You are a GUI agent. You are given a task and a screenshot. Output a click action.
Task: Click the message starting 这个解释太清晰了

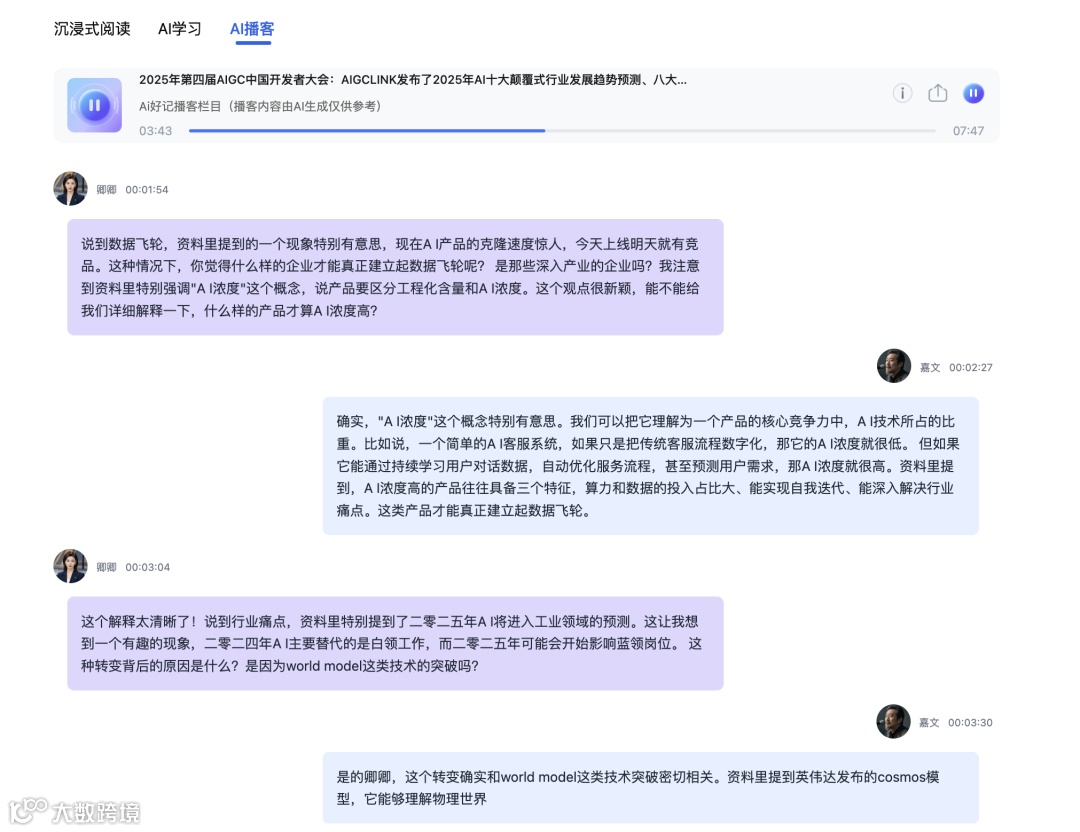(x=395, y=643)
